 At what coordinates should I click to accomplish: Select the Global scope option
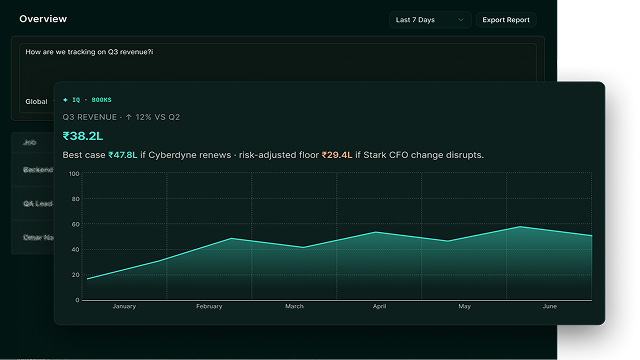(x=36, y=102)
